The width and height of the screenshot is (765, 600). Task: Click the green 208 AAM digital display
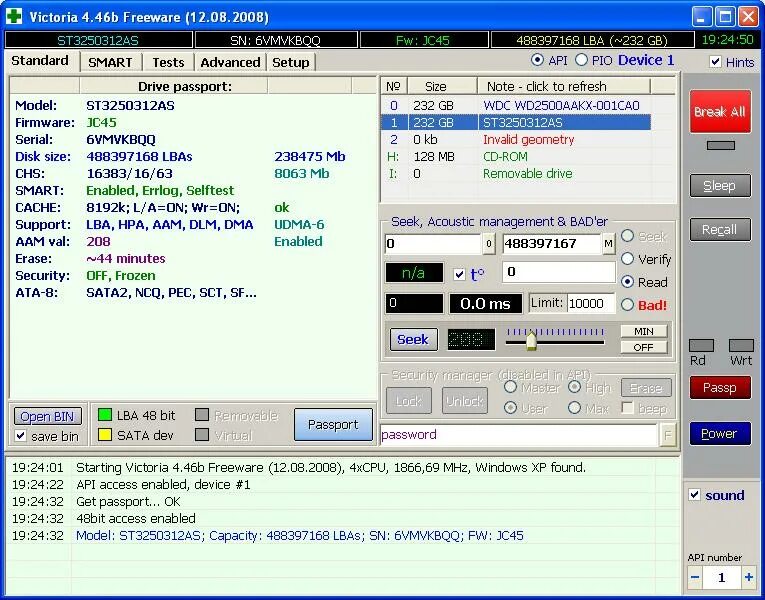(x=471, y=340)
